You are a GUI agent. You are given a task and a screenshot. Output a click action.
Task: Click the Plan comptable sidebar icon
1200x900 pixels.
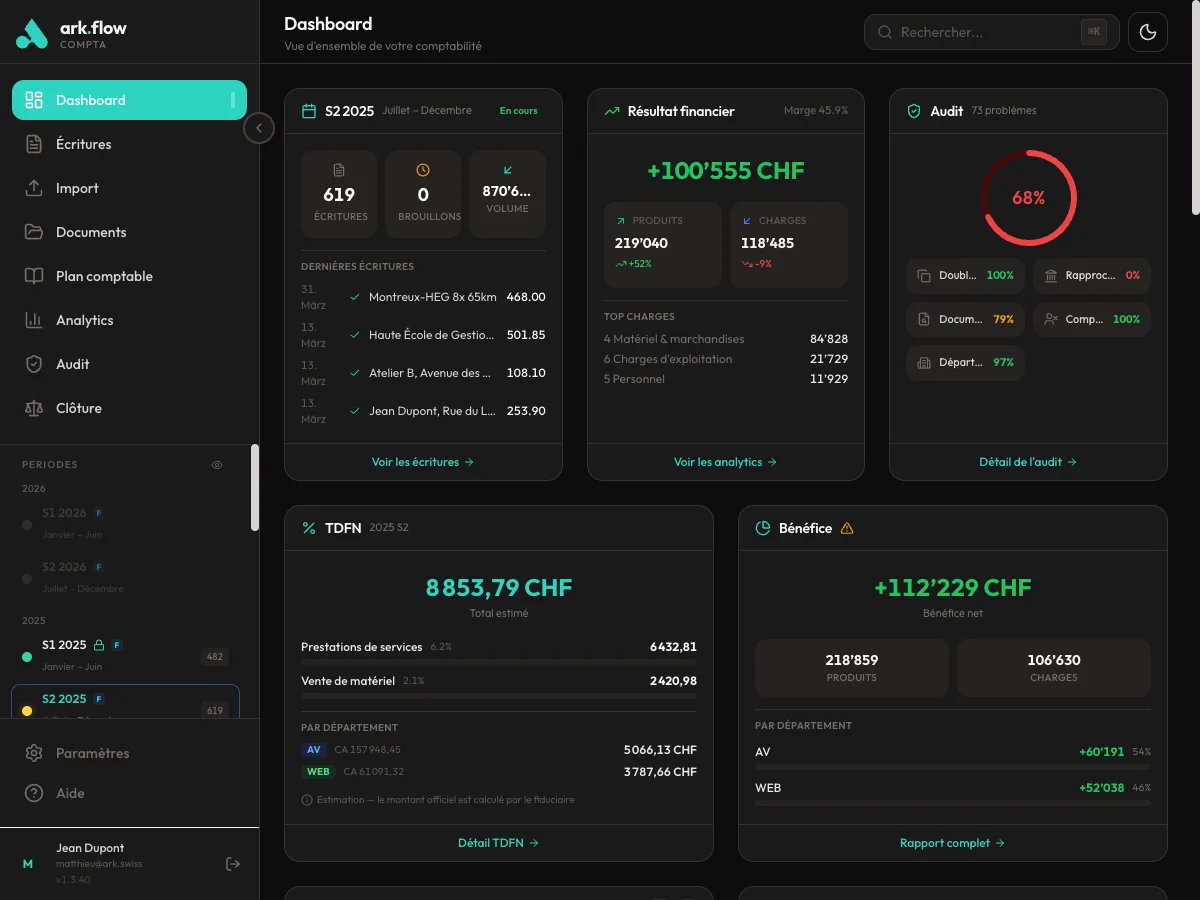(33, 276)
